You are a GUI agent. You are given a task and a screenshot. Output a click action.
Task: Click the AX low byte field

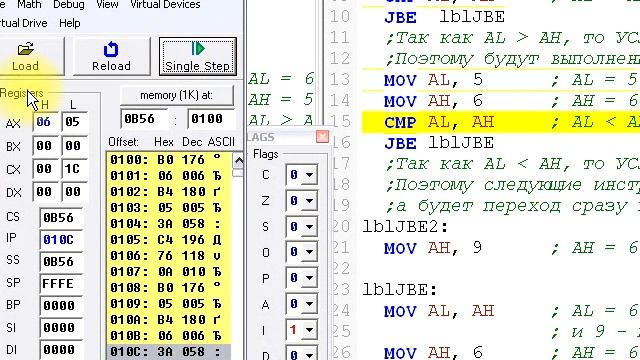74,122
